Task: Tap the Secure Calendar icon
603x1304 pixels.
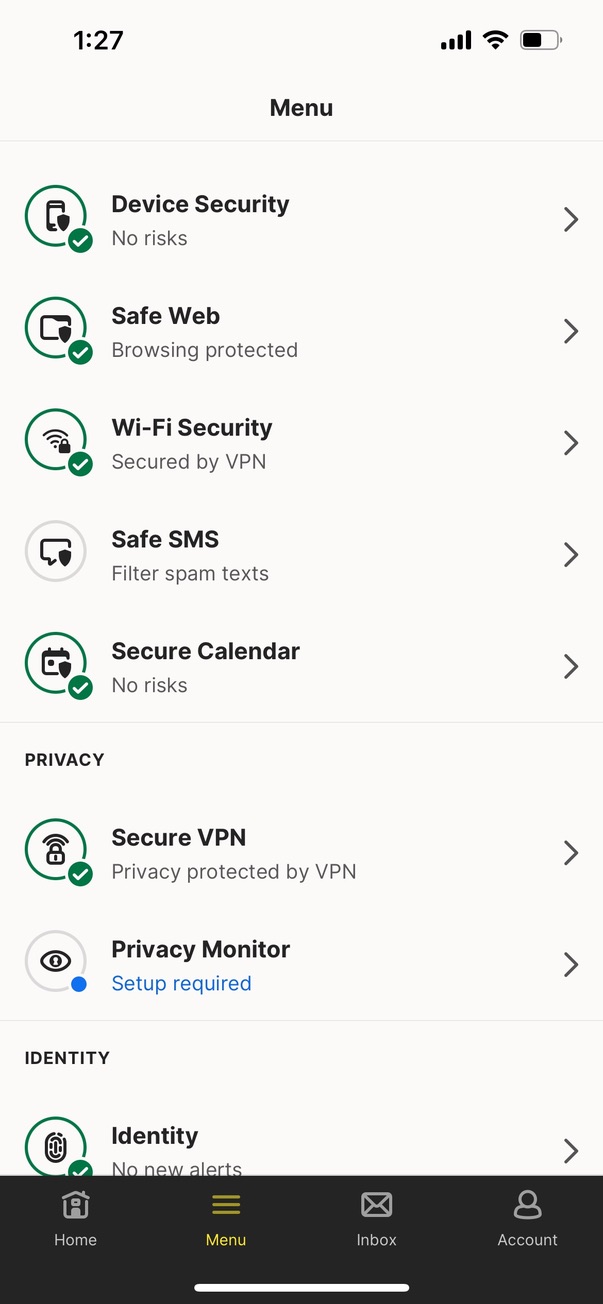Action: click(56, 664)
